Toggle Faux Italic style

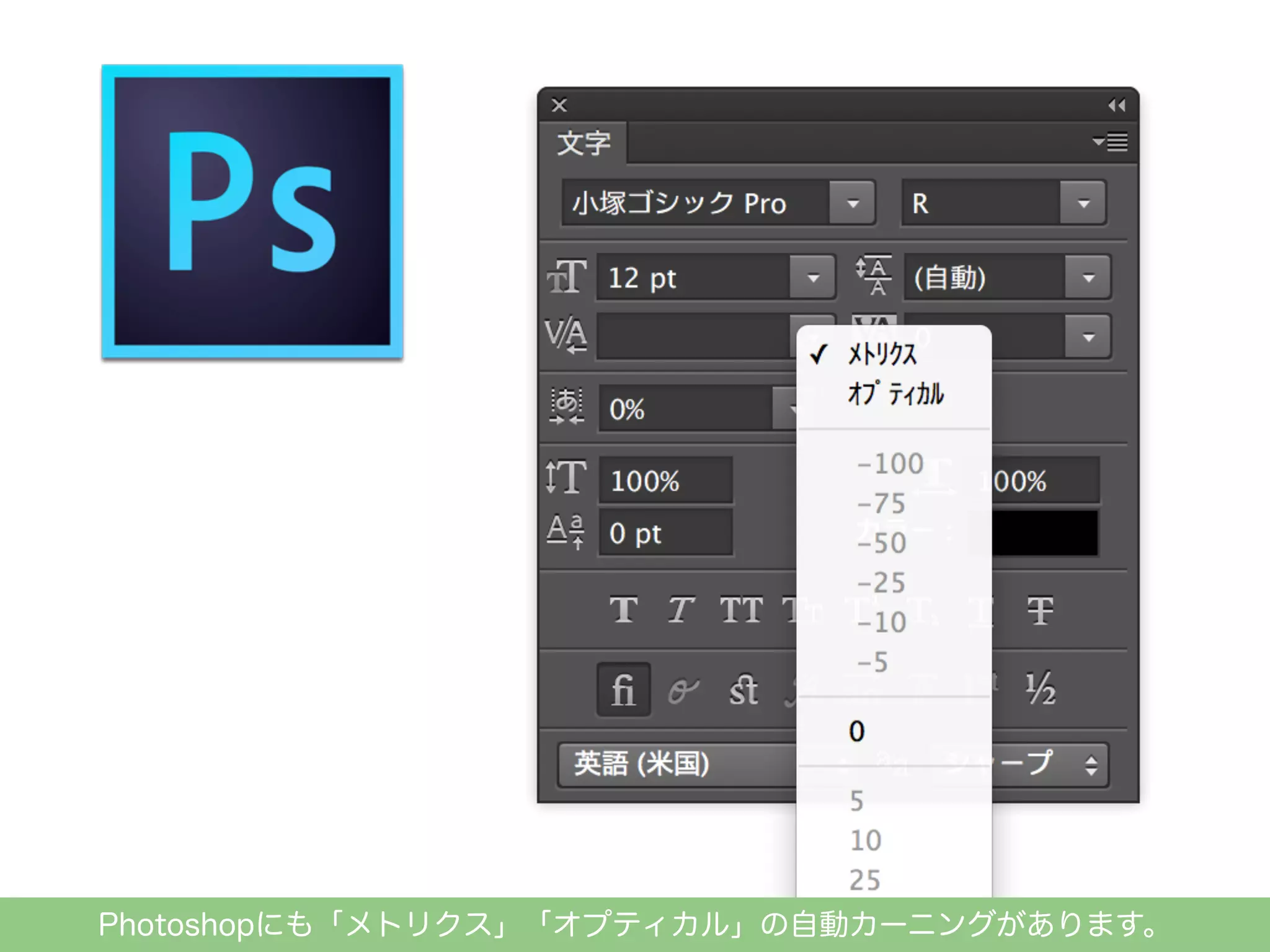pyautogui.click(x=681, y=610)
